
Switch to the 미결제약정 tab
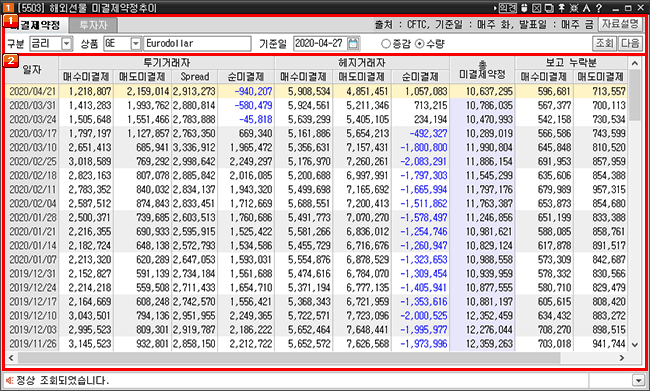pyautogui.click(x=36, y=25)
